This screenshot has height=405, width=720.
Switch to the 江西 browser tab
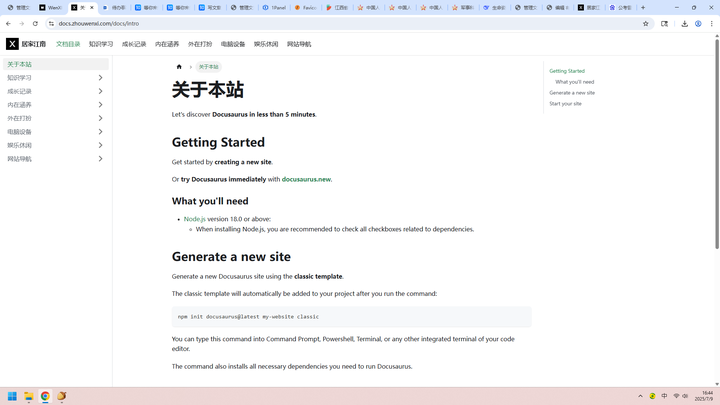click(337, 7)
